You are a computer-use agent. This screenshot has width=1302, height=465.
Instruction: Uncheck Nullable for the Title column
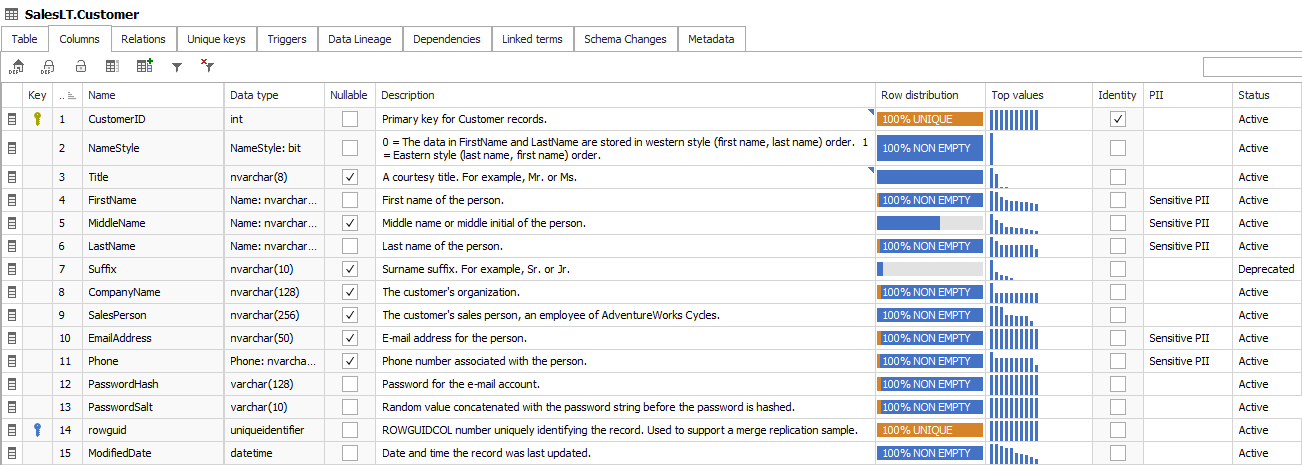[350, 177]
